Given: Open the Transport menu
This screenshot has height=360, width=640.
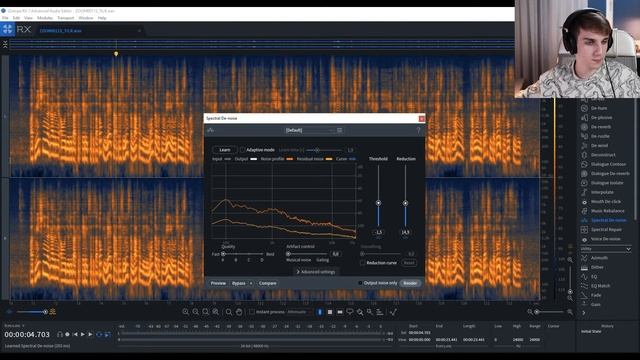Looking at the screenshot, I should [x=66, y=18].
